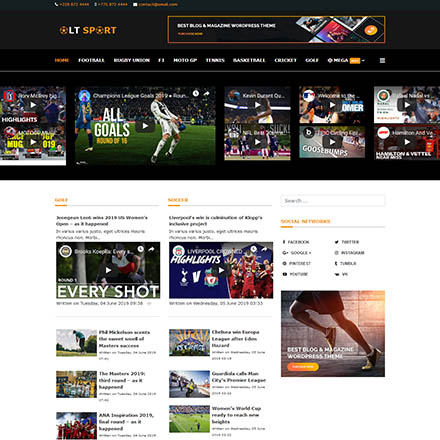Open The Masters 2019 third round article
Screen dimensions: 440x440
tap(122, 380)
